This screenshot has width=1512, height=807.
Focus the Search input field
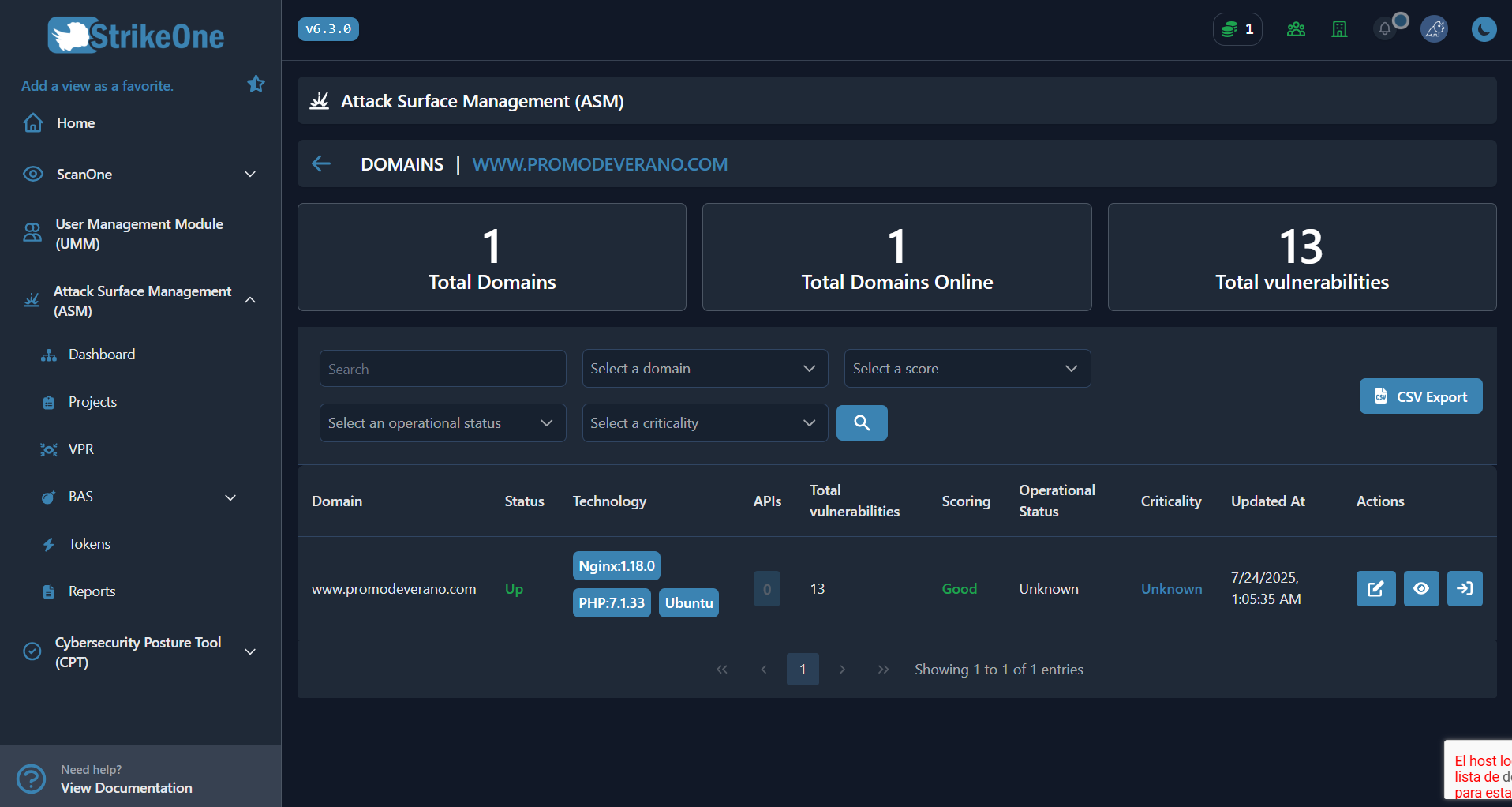pos(443,369)
